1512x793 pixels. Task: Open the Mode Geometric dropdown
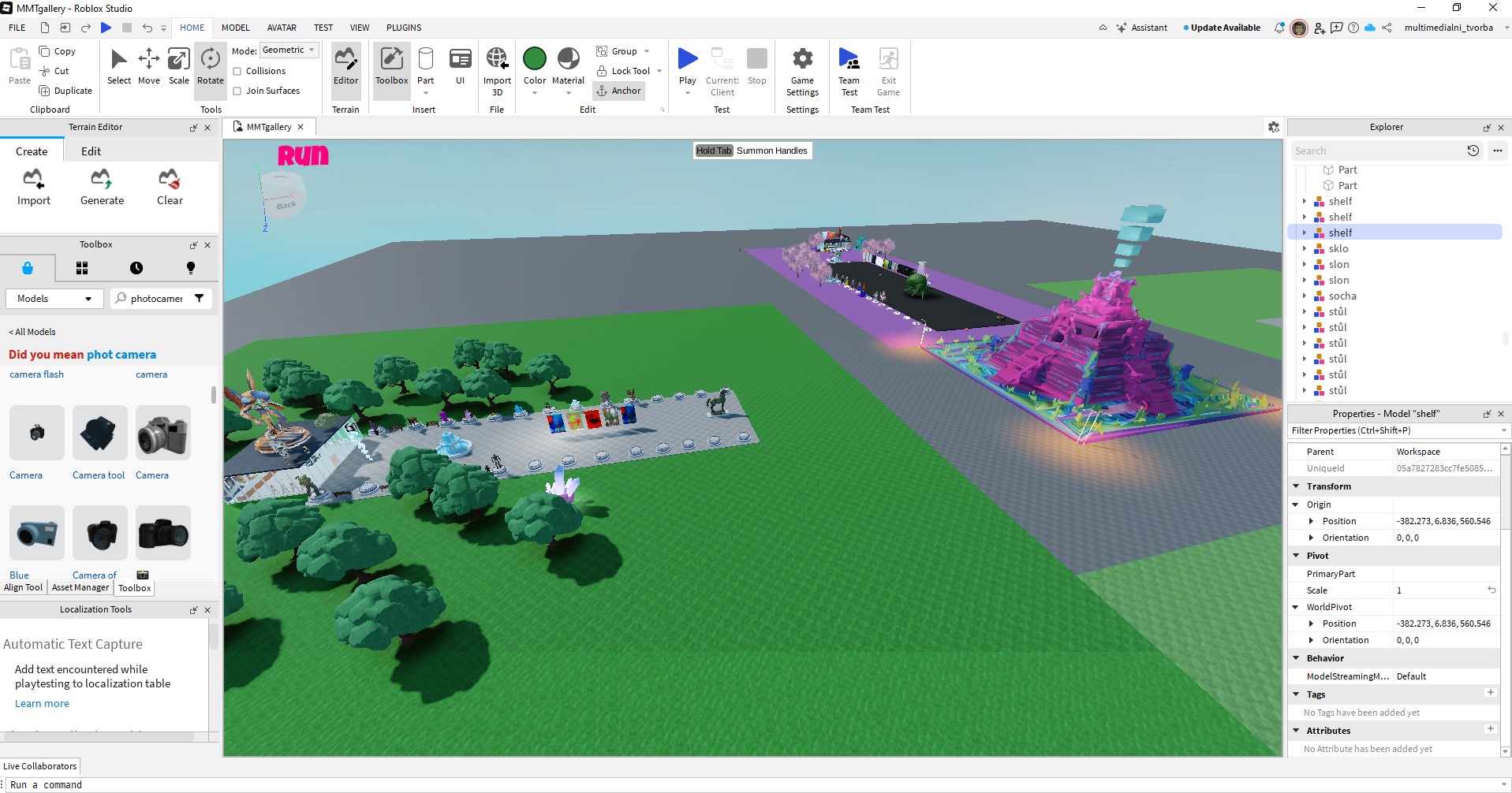(289, 50)
